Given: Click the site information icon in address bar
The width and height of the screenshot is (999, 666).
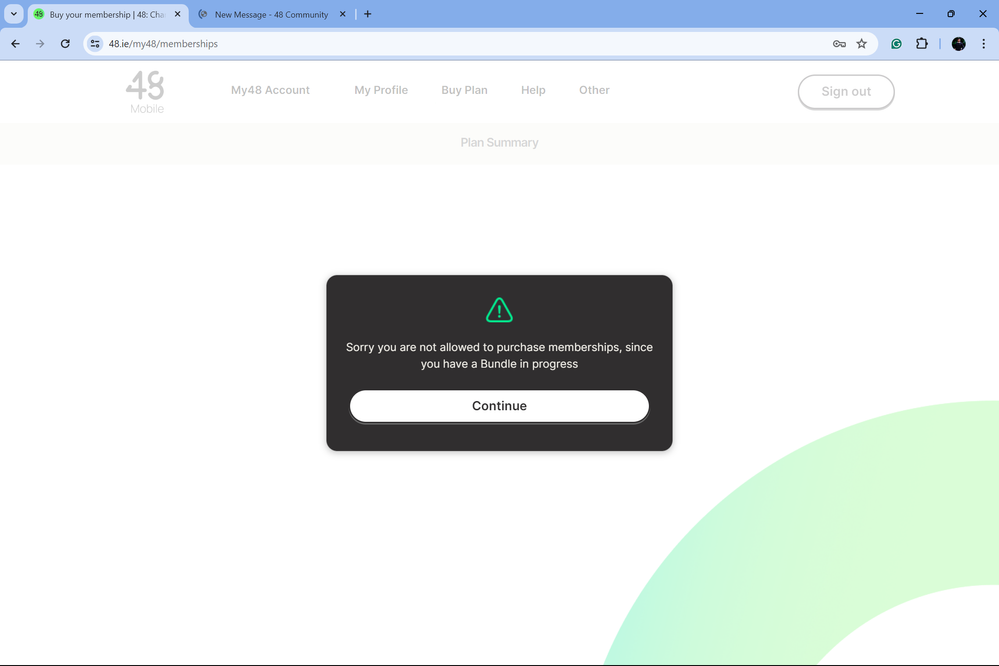Looking at the screenshot, I should [x=94, y=44].
